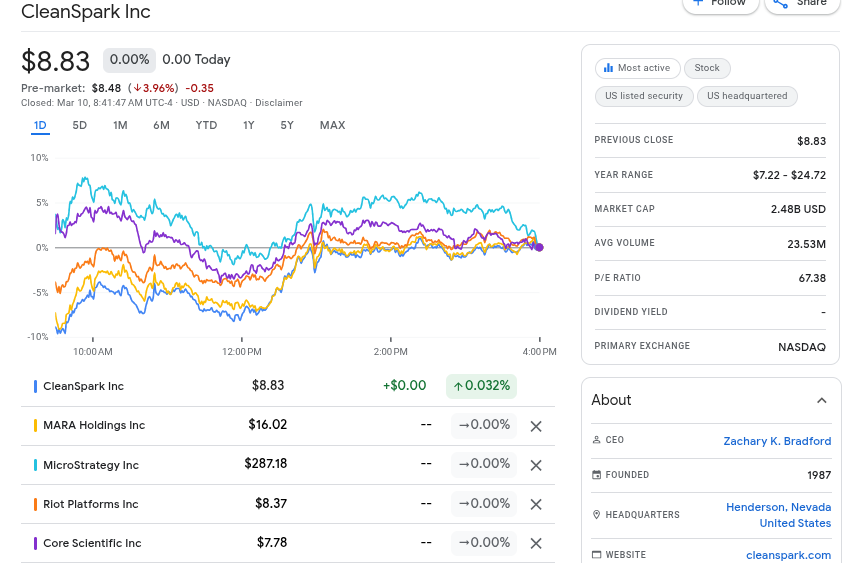Click the $8.37 Riot Platforms price
Viewport: 842px width, 563px height.
[271, 503]
